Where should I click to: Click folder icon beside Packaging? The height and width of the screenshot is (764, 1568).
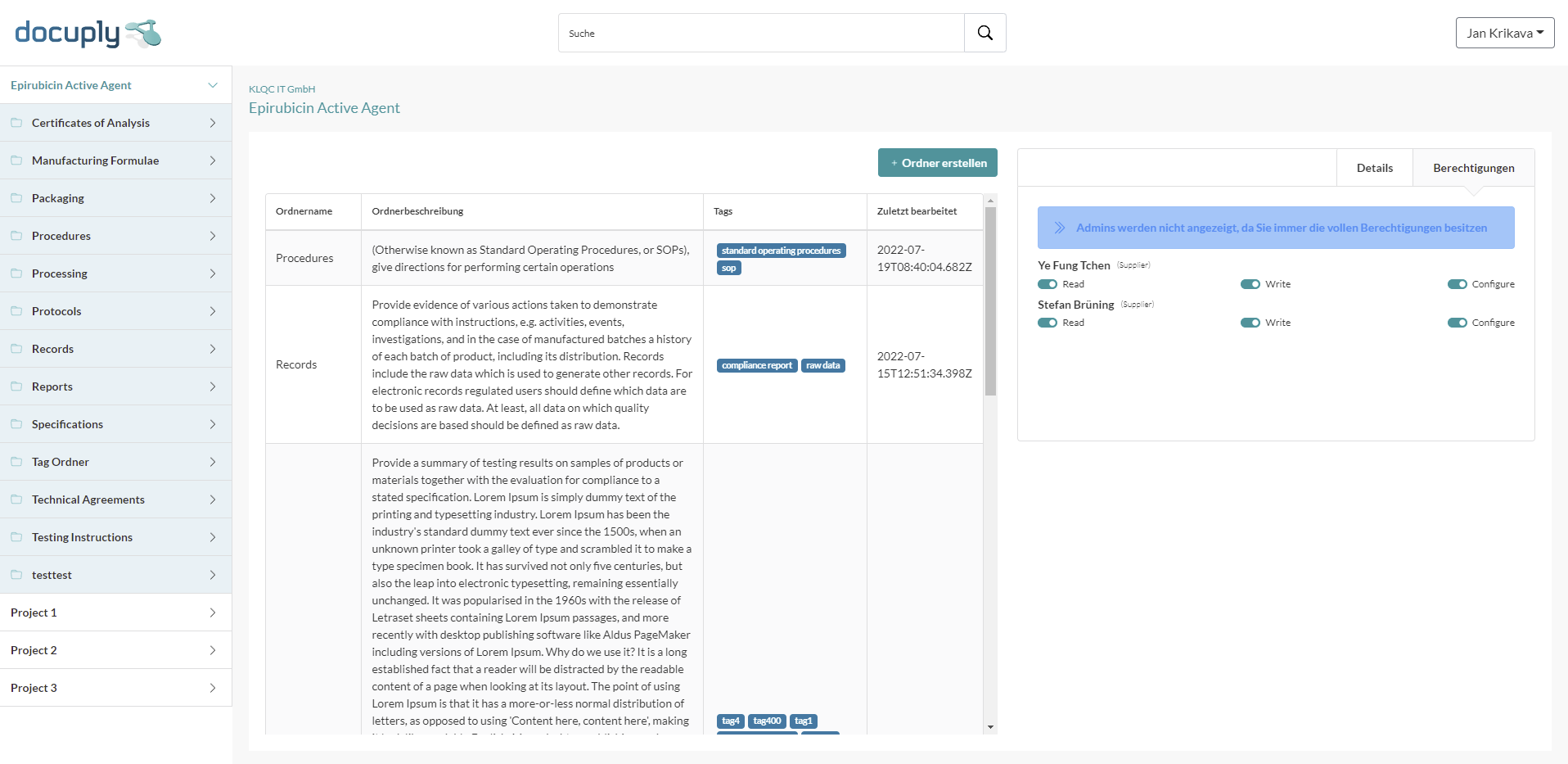(16, 198)
